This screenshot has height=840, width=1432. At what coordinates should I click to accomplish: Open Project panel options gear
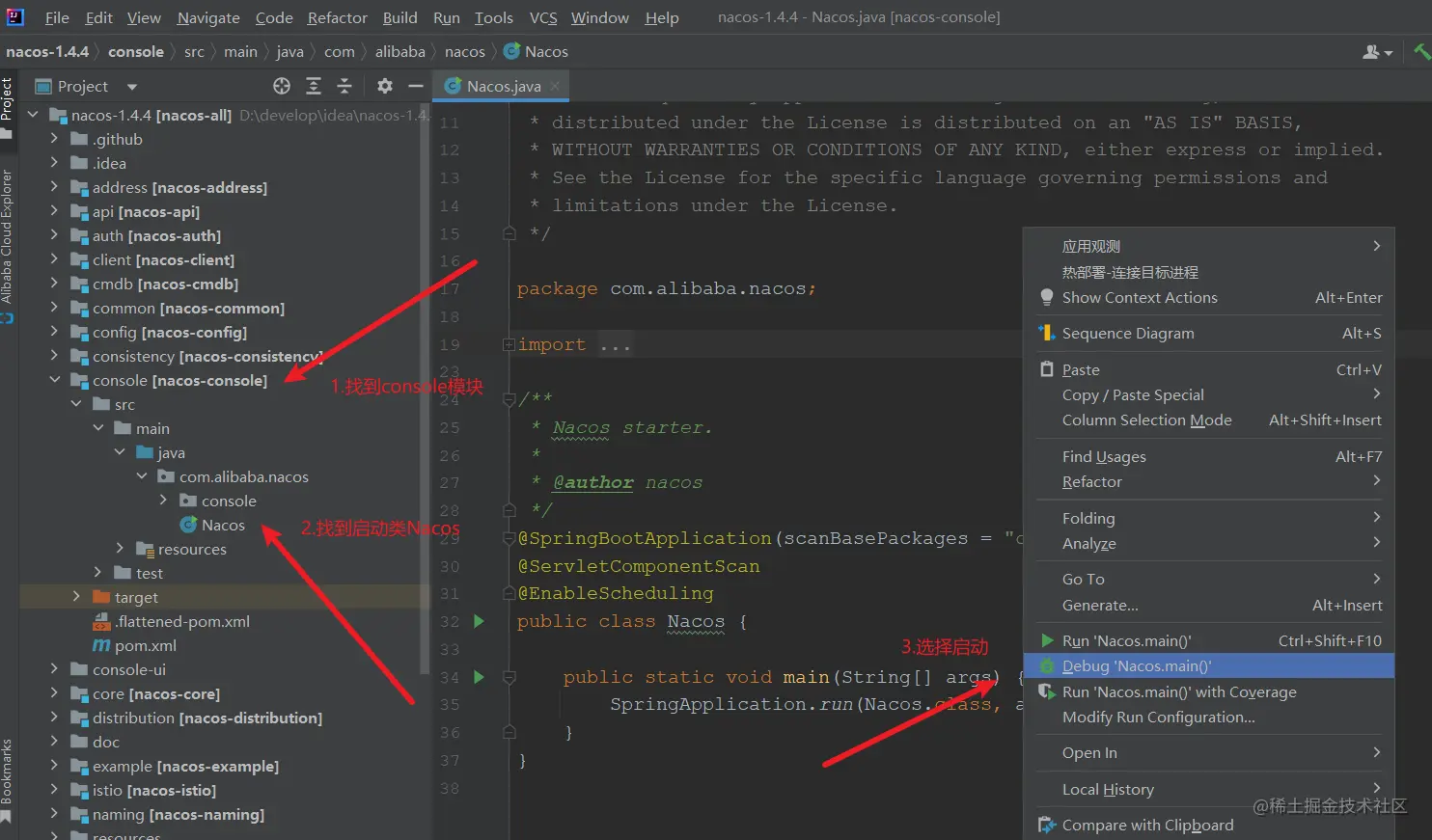pyautogui.click(x=385, y=86)
